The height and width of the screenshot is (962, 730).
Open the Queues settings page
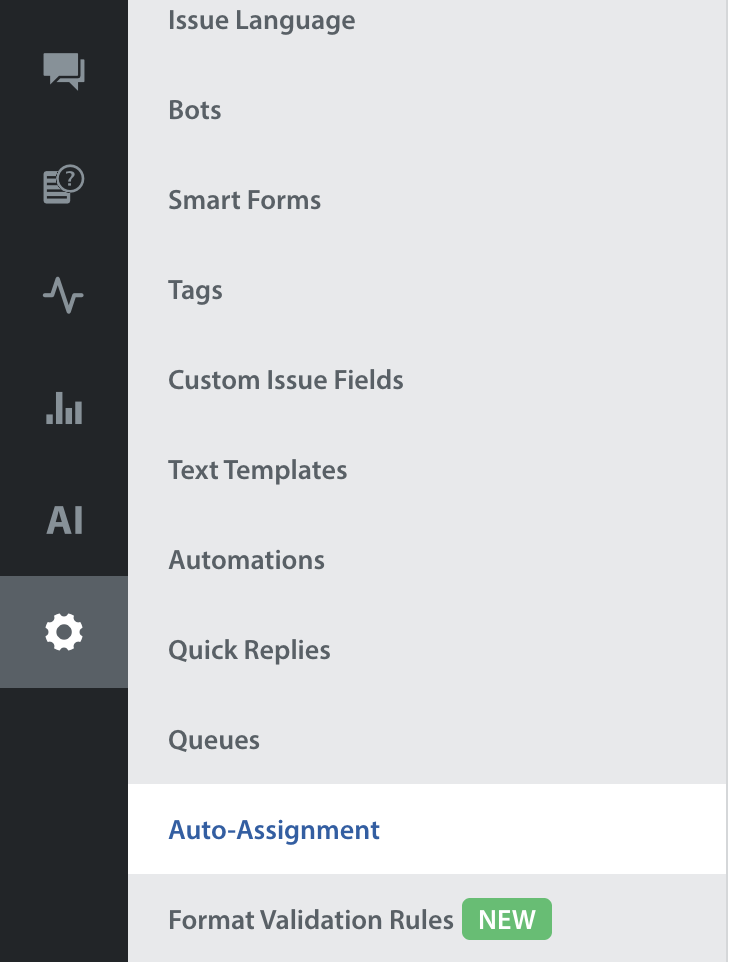tap(214, 740)
